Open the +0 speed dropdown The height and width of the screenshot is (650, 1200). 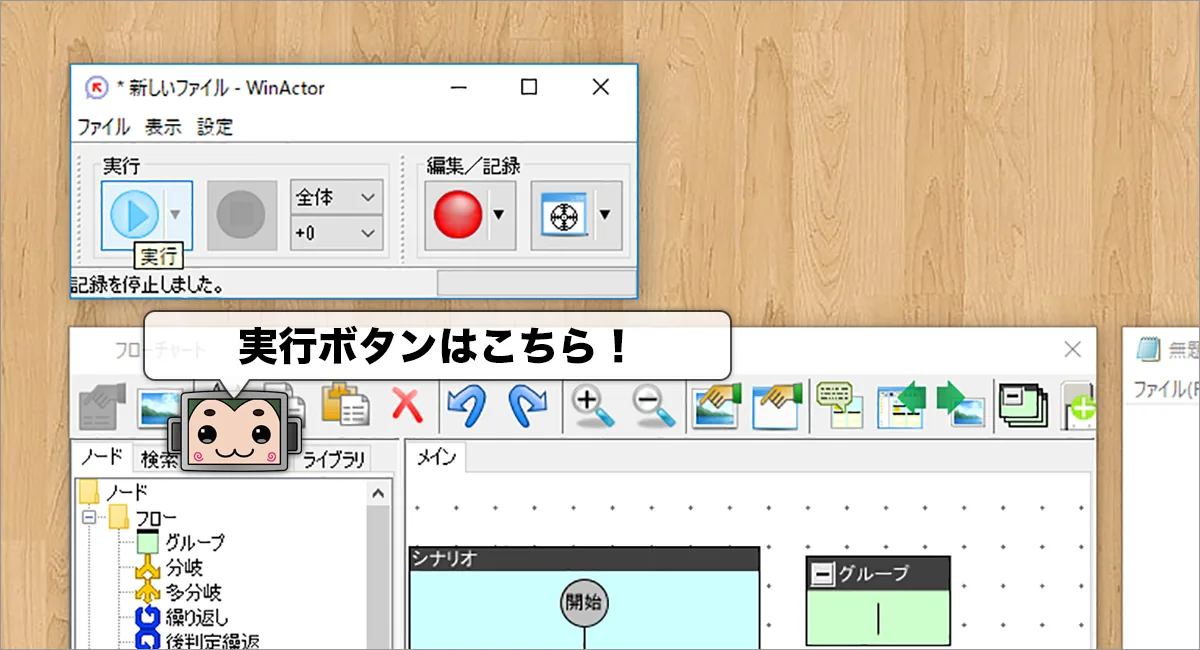(336, 233)
